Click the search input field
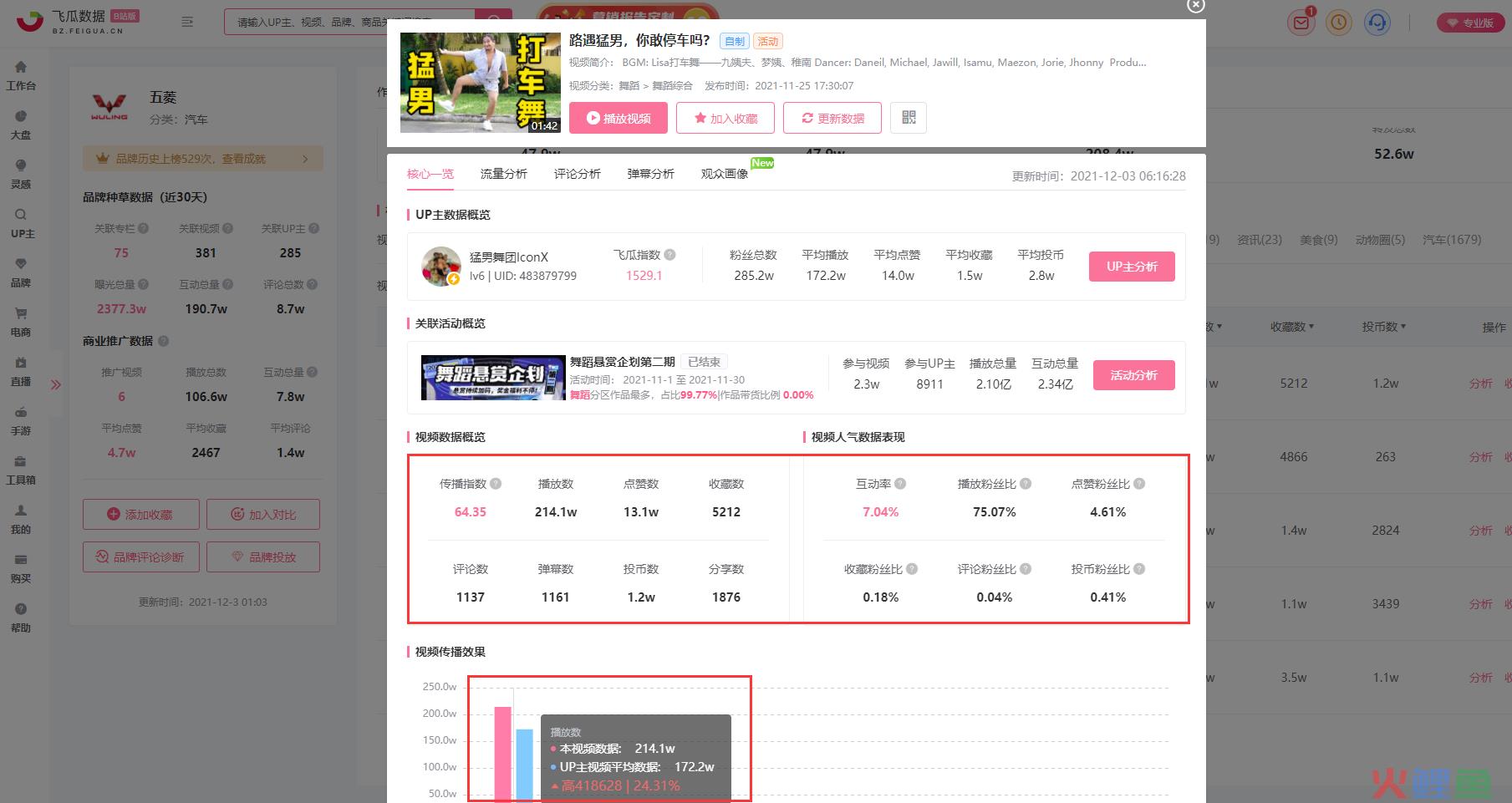 point(349,23)
